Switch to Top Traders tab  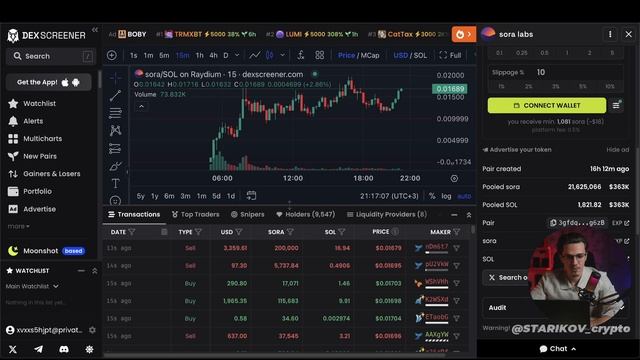click(x=196, y=214)
